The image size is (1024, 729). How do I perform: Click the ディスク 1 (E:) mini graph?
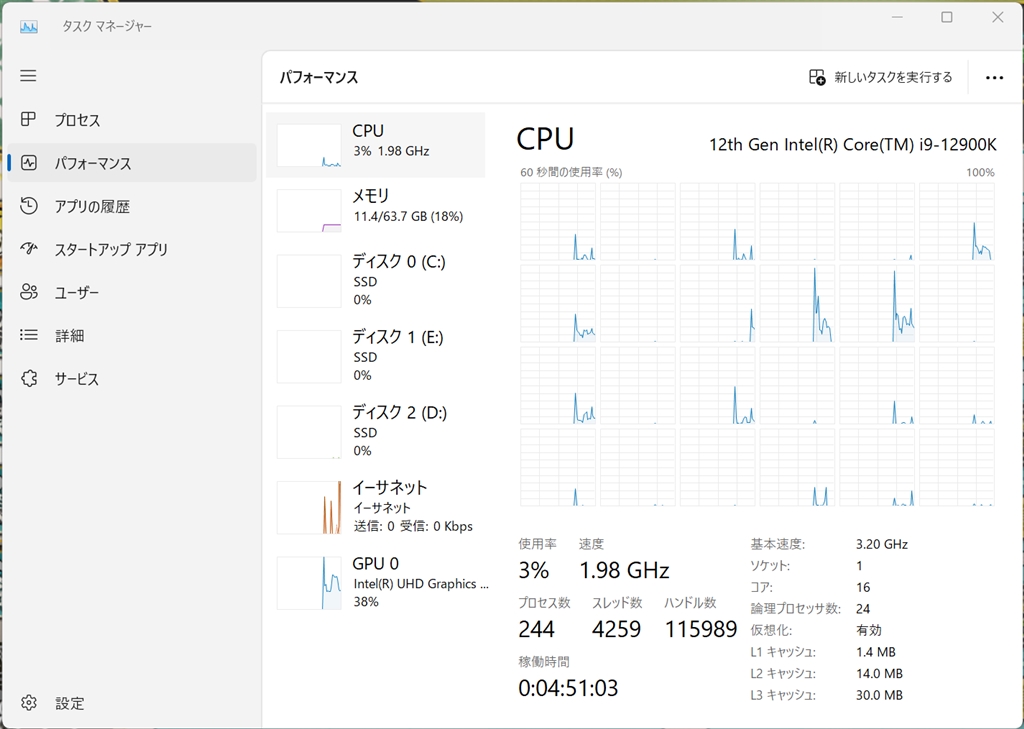[x=309, y=357]
